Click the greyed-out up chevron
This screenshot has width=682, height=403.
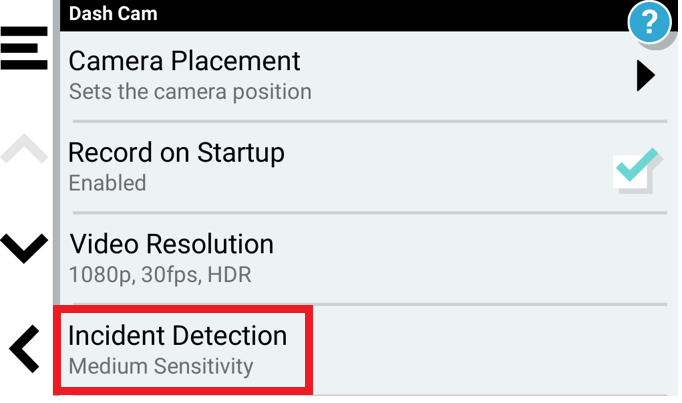pos(24,149)
